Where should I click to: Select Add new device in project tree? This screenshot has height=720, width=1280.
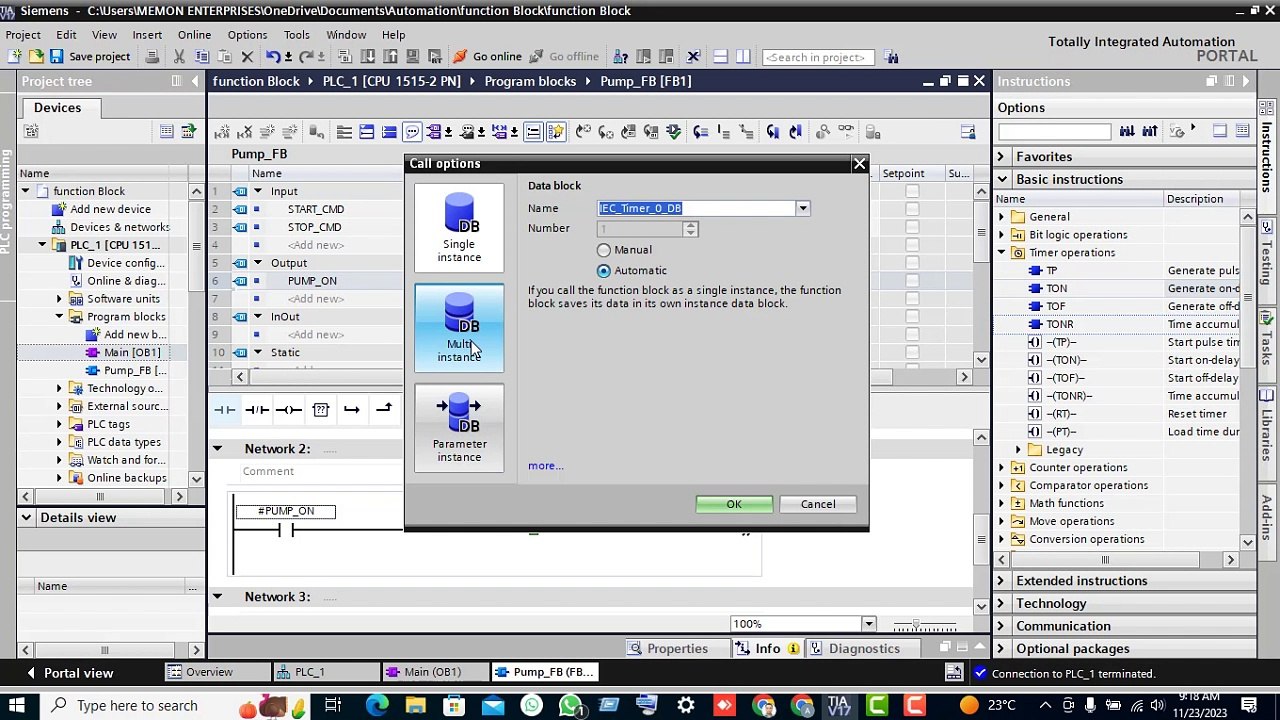pyautogui.click(x=111, y=209)
